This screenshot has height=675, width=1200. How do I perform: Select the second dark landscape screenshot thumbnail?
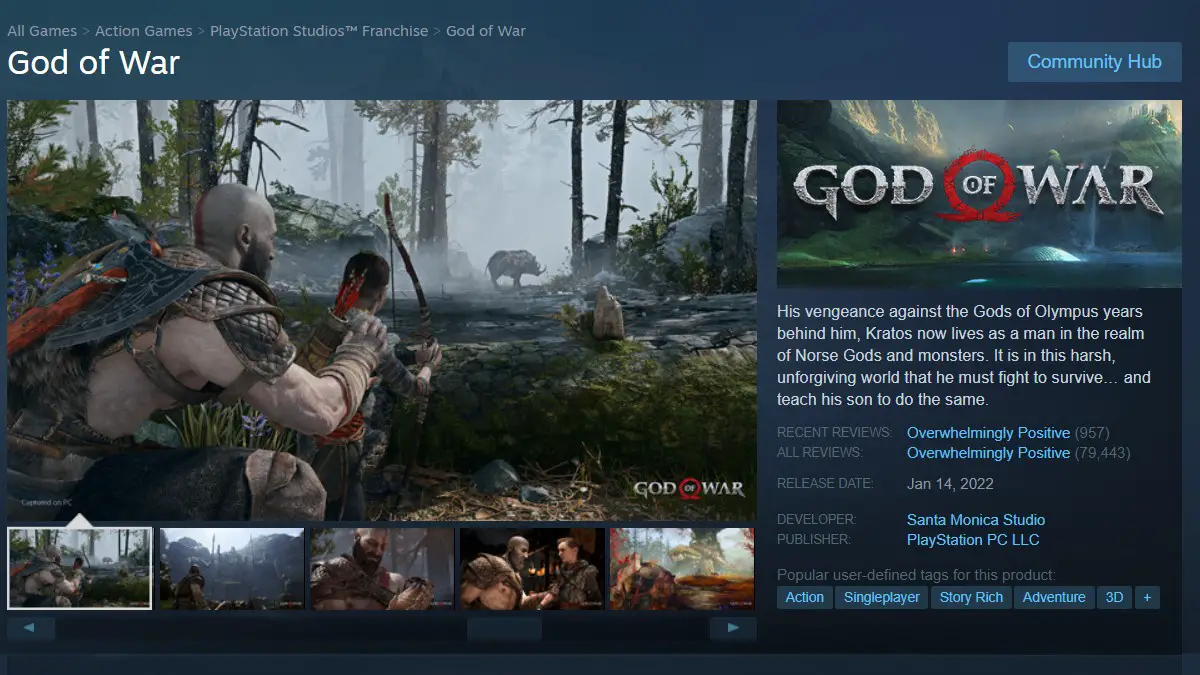click(x=232, y=569)
